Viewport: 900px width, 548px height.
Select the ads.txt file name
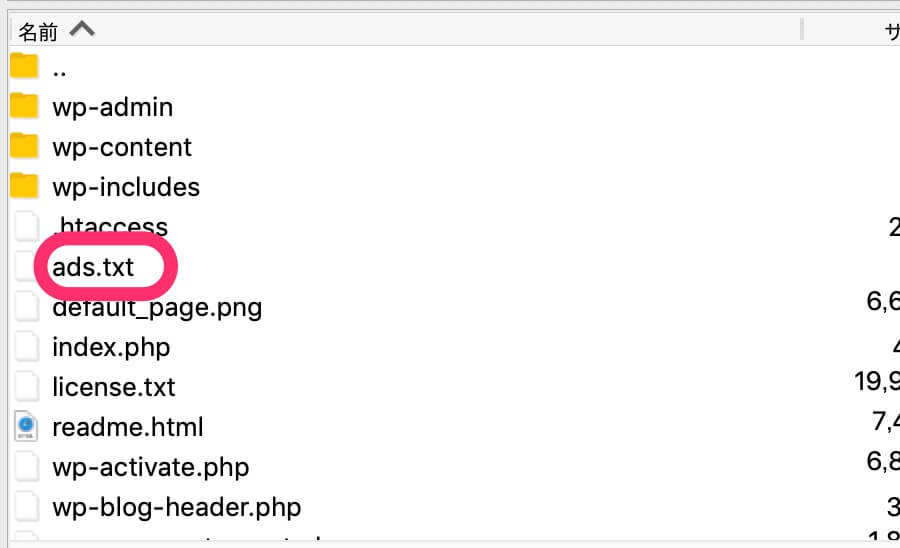93,267
